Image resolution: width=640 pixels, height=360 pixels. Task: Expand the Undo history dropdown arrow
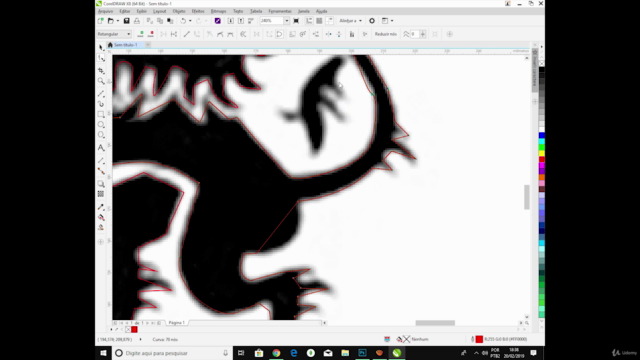click(x=190, y=21)
